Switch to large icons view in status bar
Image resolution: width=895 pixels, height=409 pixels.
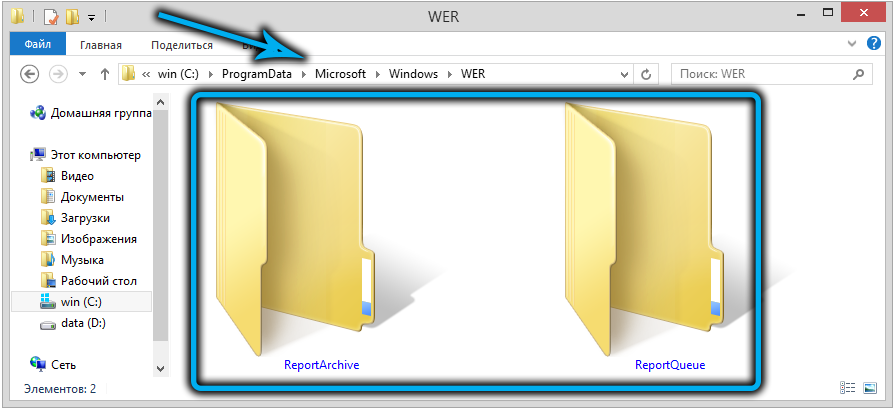[x=870, y=388]
